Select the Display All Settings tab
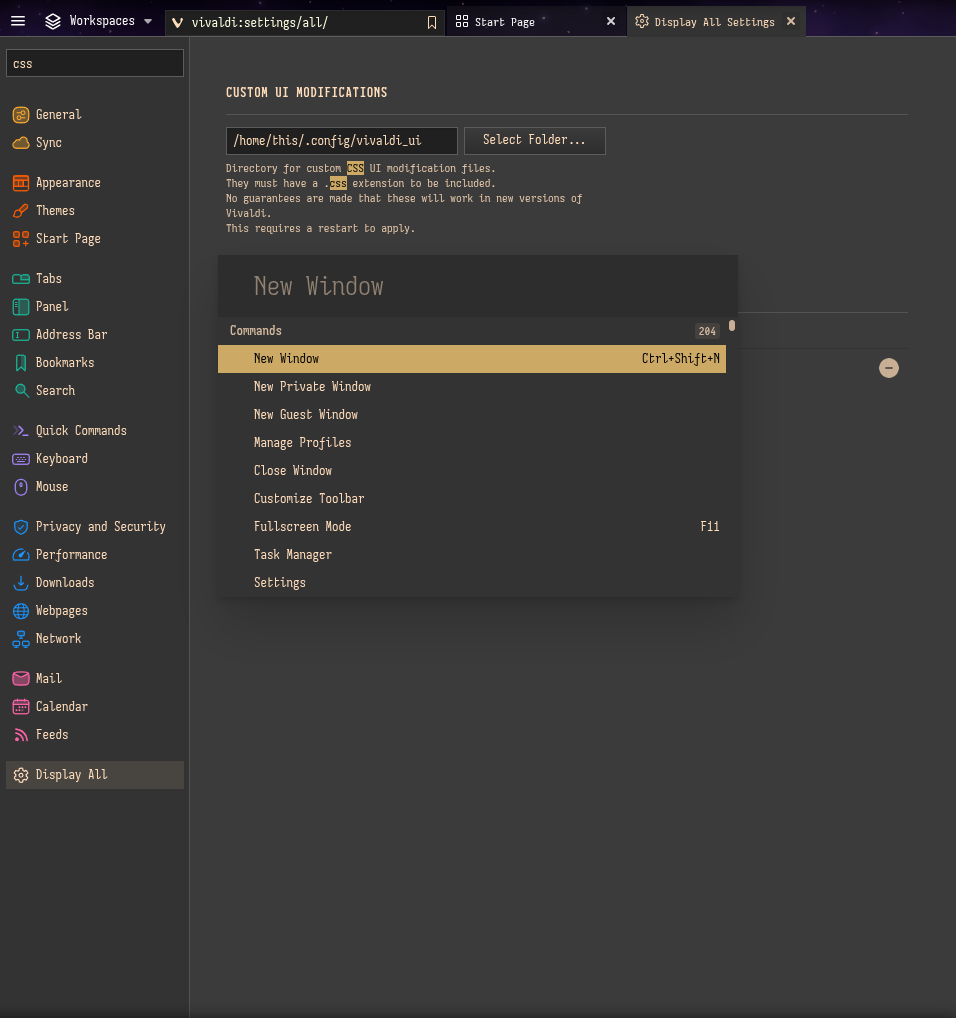 click(x=716, y=22)
